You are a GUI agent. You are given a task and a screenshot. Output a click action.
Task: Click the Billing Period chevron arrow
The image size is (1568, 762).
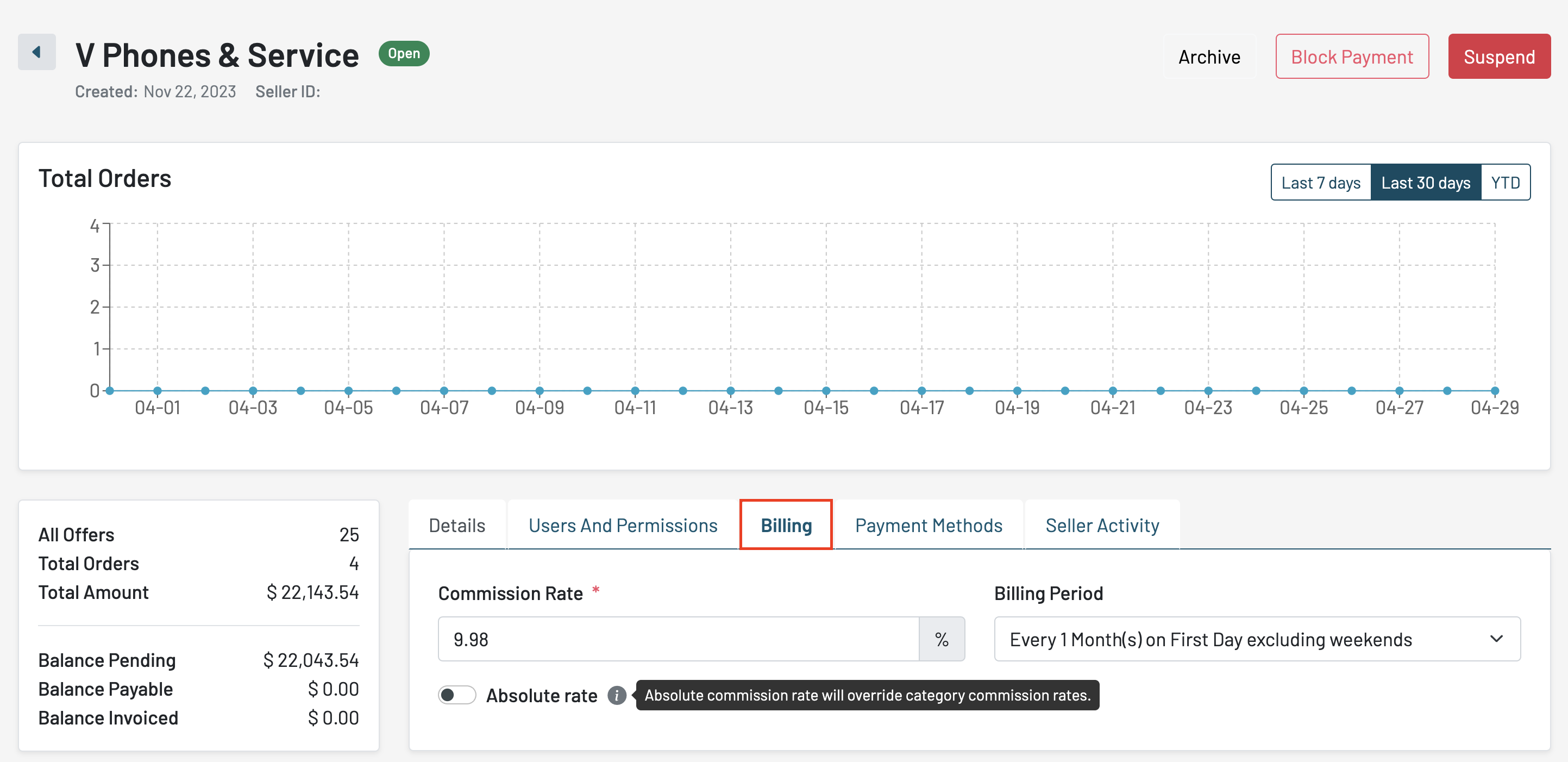coord(1496,639)
